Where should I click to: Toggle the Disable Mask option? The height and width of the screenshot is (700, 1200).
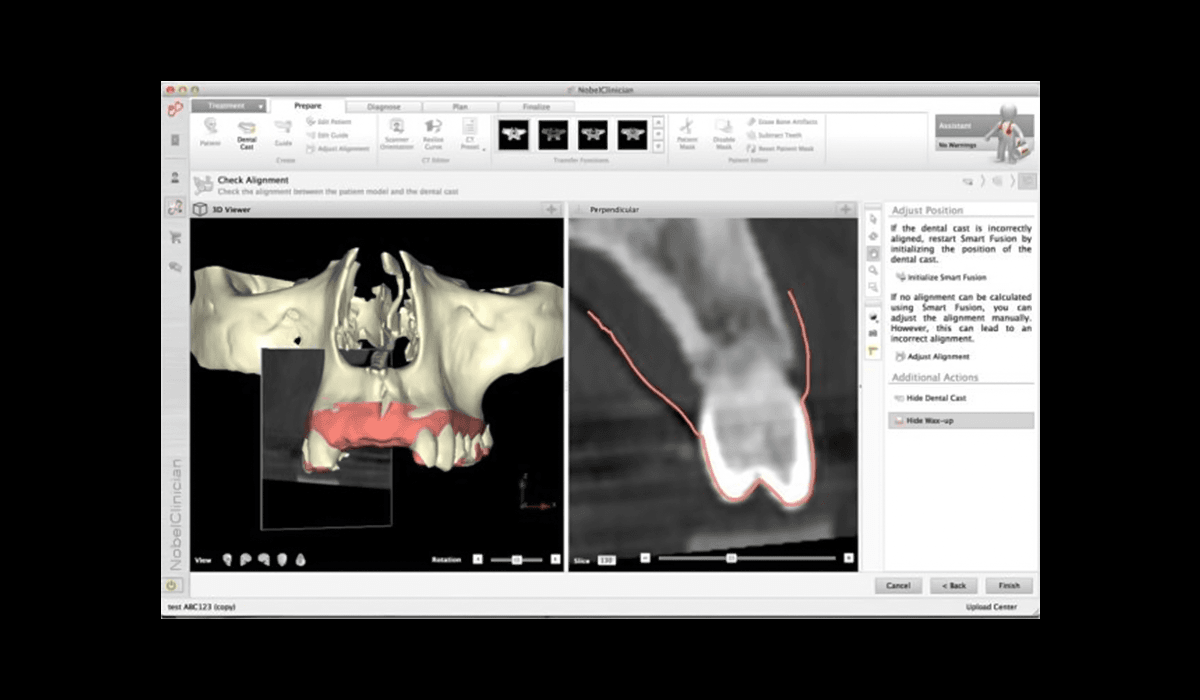[x=724, y=130]
